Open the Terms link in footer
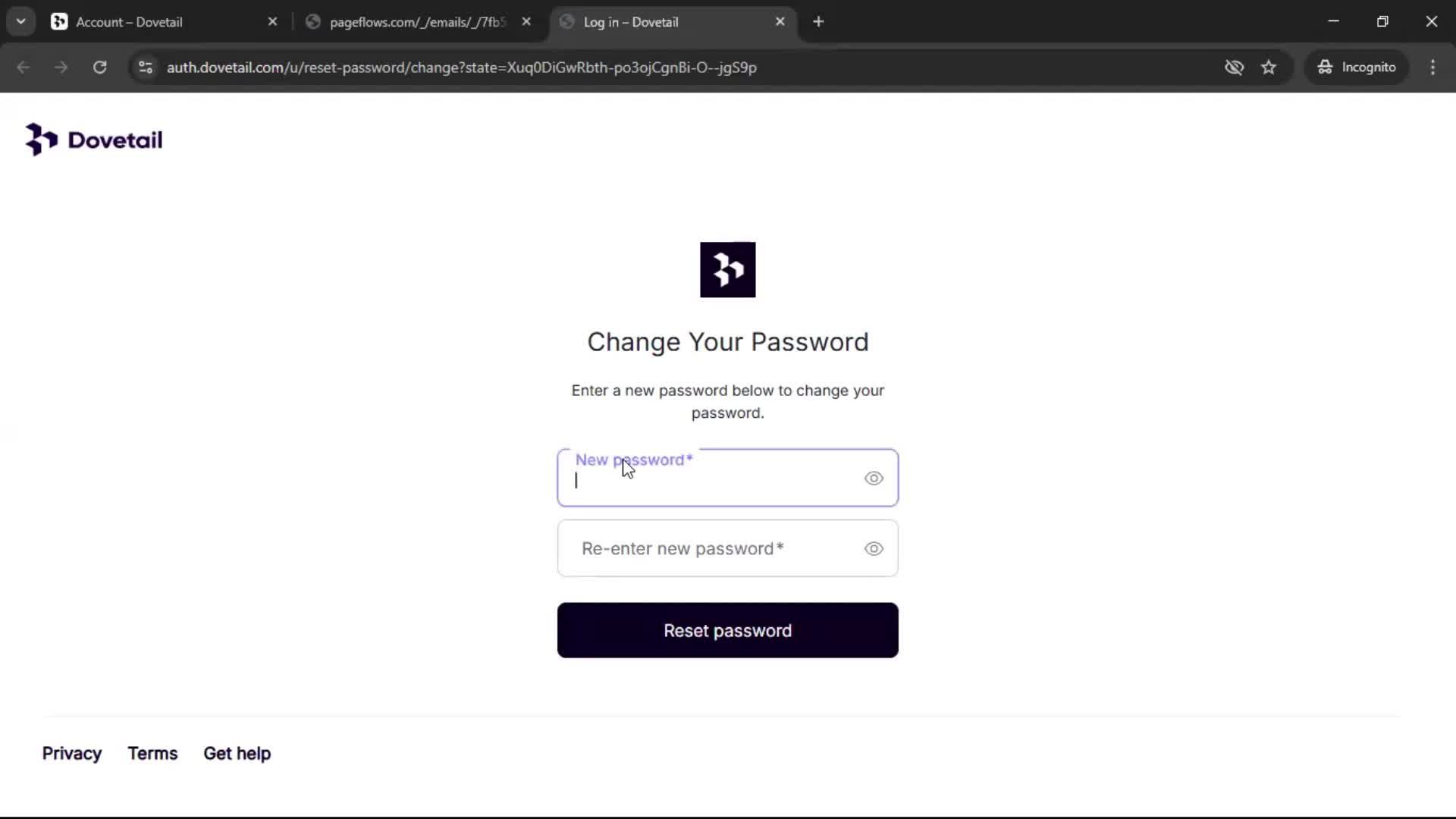 point(152,754)
